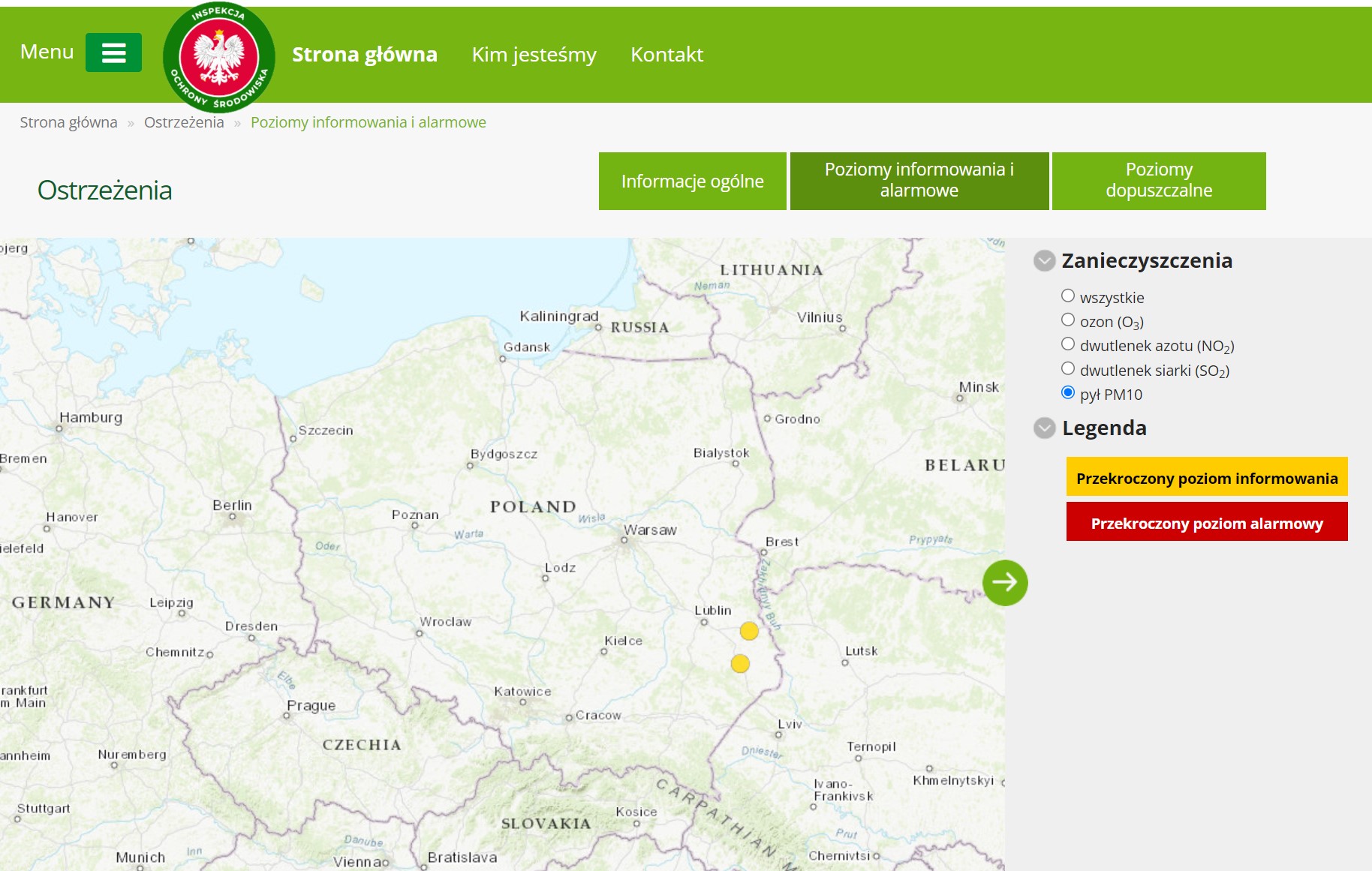Click the Inspekcja Ochrony Środowiska eagle logo
This screenshot has width=1372, height=871.
pyautogui.click(x=218, y=58)
